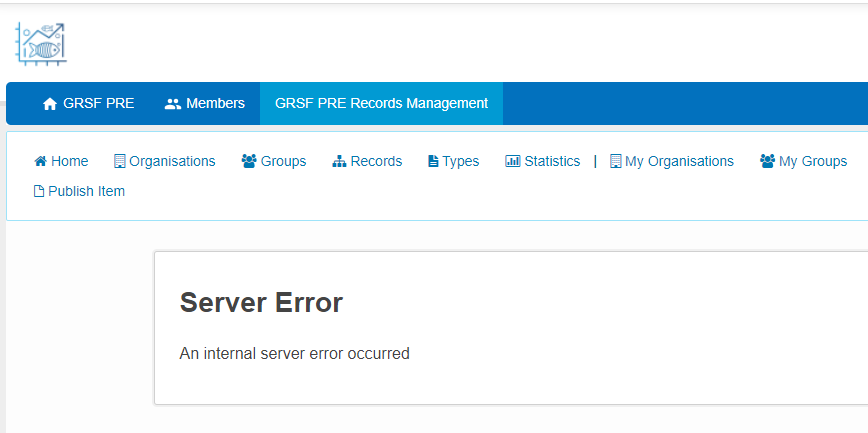Image resolution: width=868 pixels, height=433 pixels.
Task: Click the Server Error heading
Action: (261, 303)
